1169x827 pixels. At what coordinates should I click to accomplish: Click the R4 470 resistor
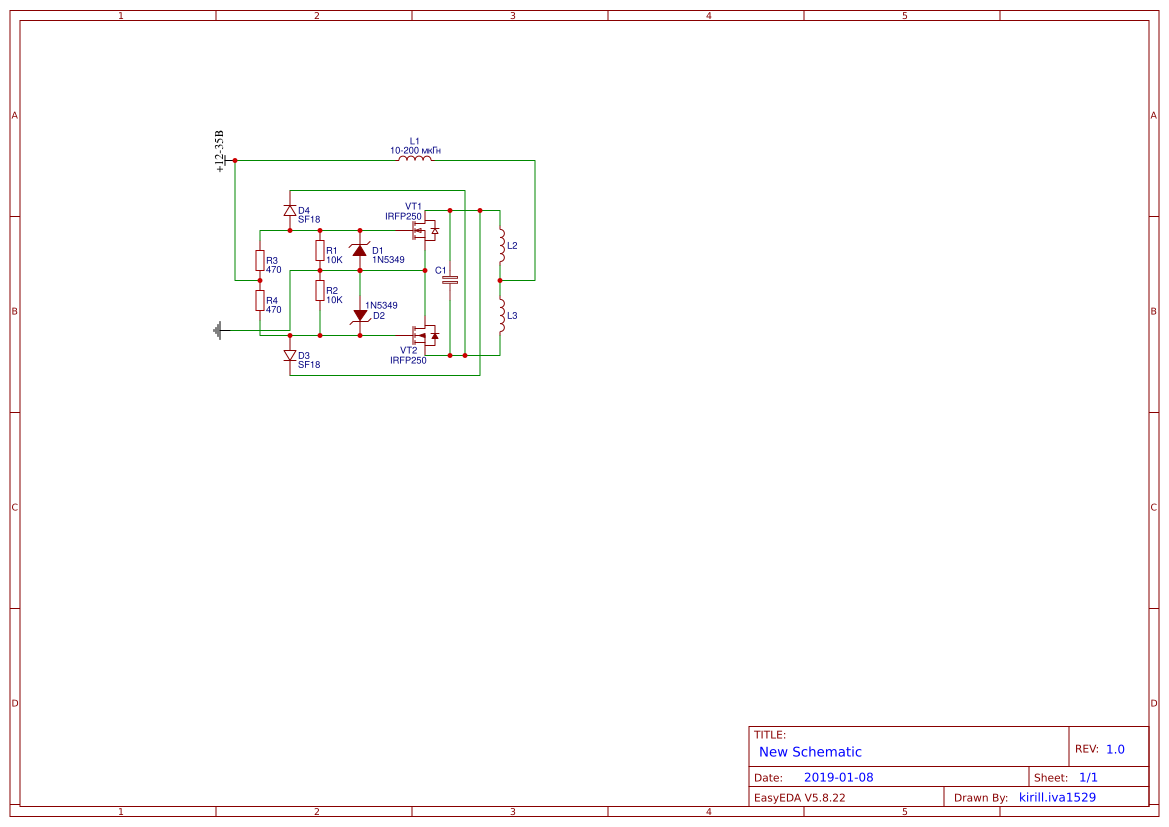click(x=260, y=301)
